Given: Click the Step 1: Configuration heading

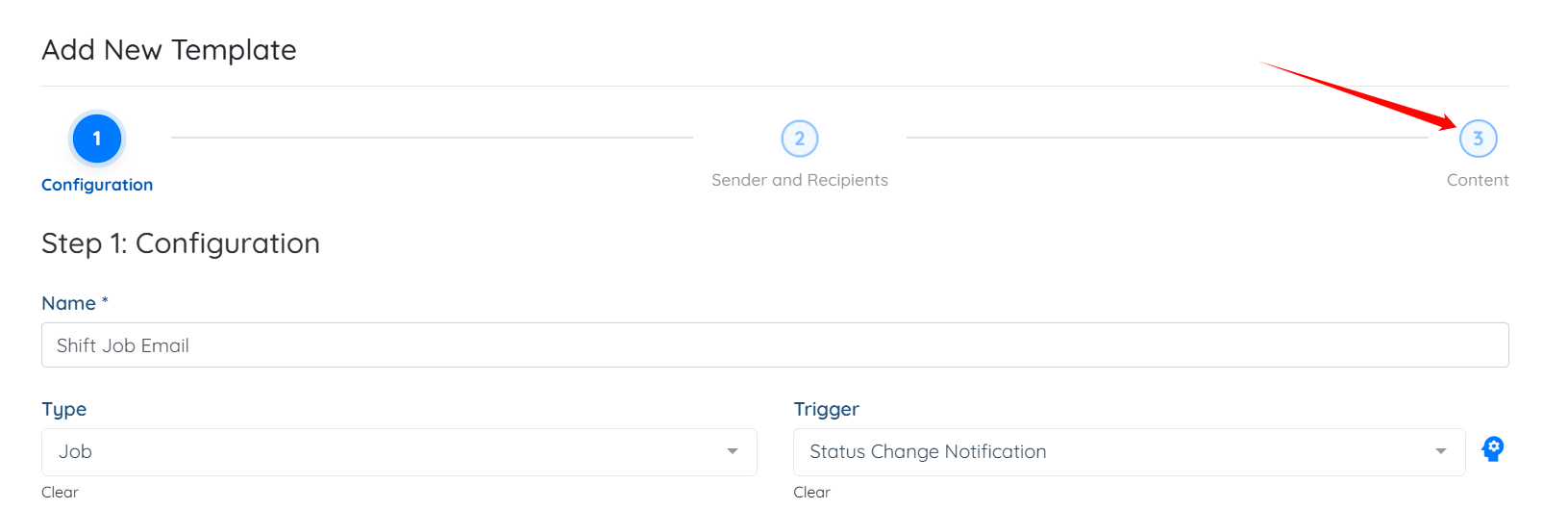Looking at the screenshot, I should tap(181, 243).
